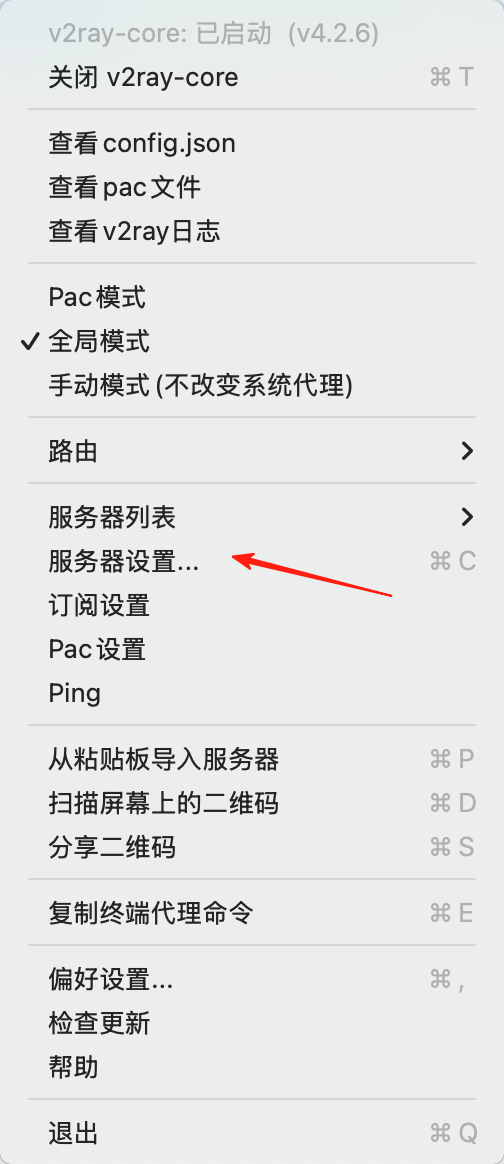Viewport: 504px width, 1164px height.
Task: Expand the 路由 submenu arrow
Action: (466, 451)
